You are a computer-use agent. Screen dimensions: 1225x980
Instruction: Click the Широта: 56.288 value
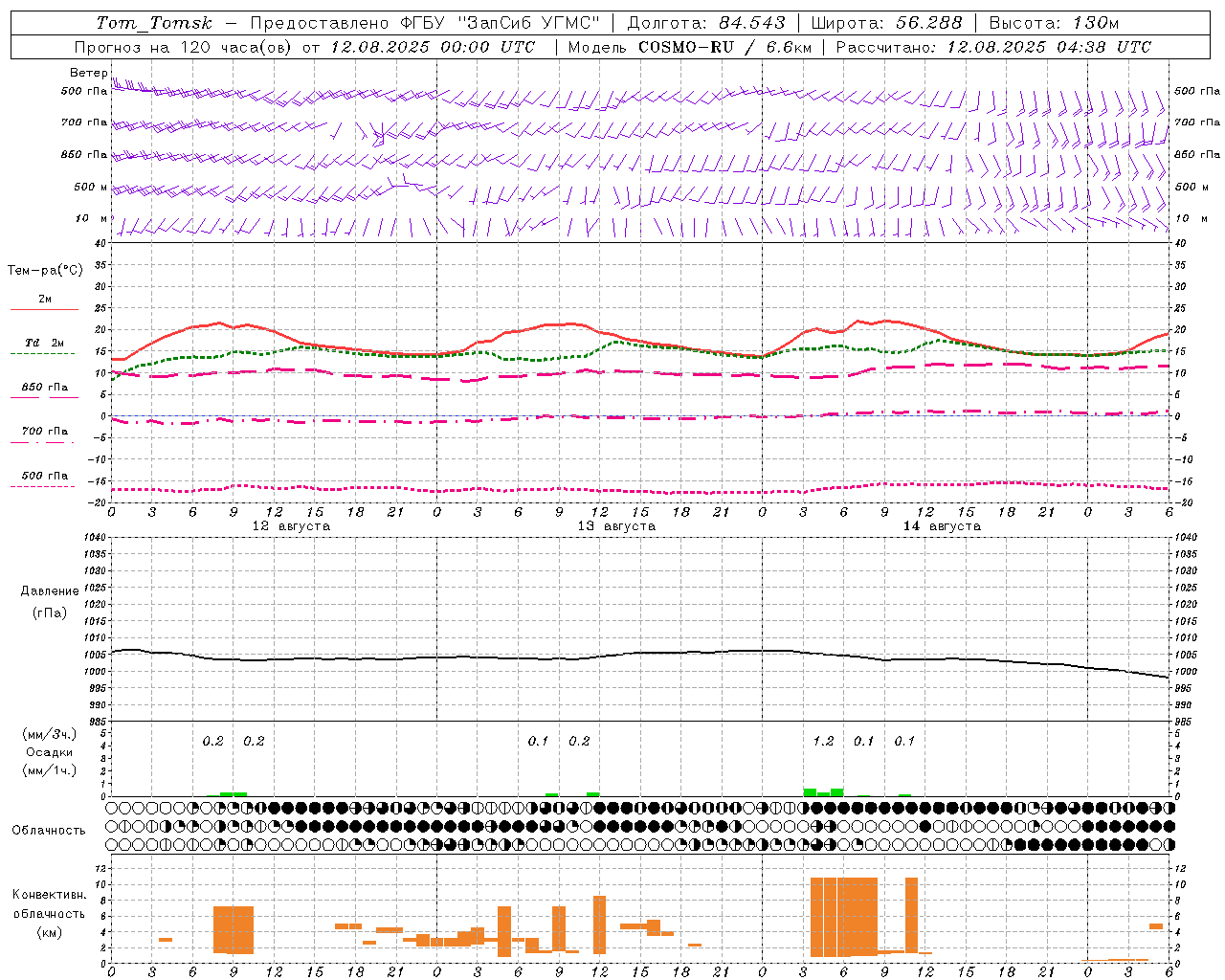(886, 23)
